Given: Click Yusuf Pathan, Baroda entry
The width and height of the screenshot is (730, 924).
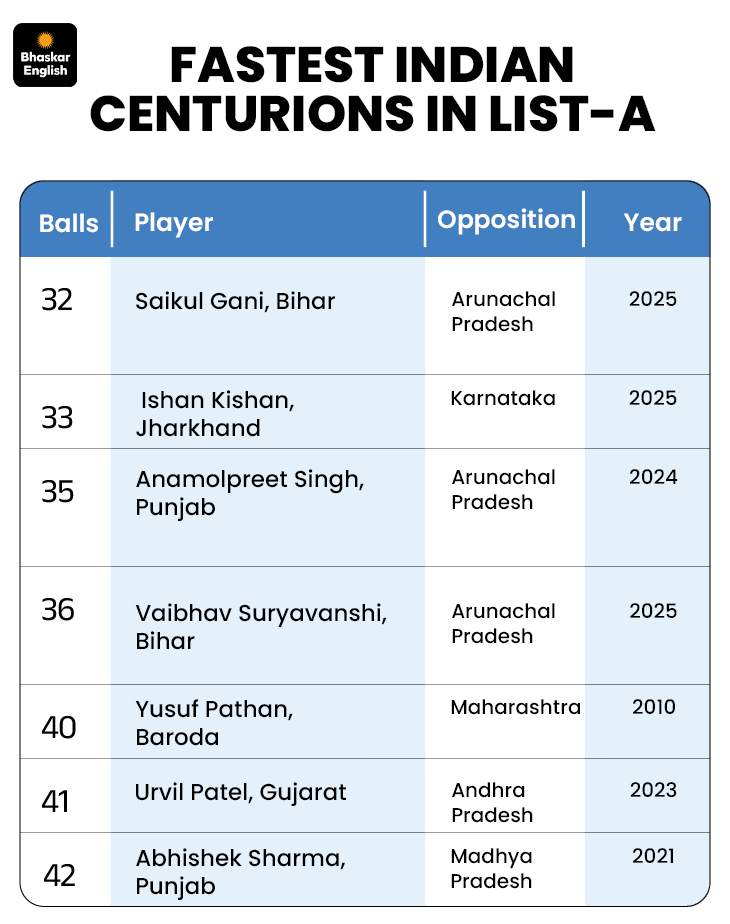Looking at the screenshot, I should [214, 723].
